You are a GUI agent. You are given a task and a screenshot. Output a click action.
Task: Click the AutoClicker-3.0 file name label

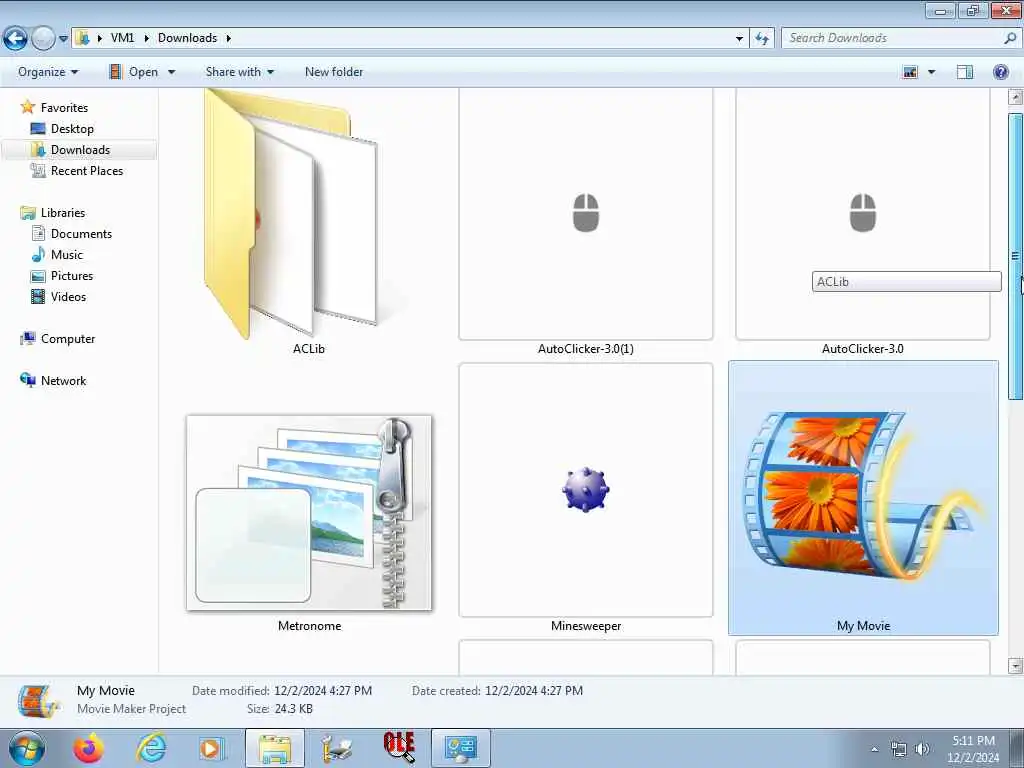pos(863,349)
